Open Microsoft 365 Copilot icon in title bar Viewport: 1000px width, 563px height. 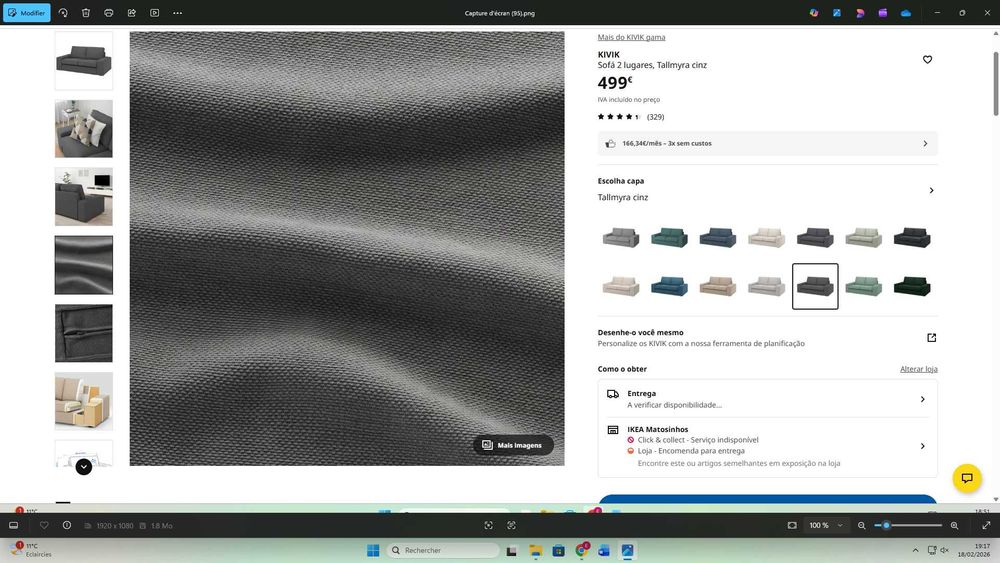[814, 13]
